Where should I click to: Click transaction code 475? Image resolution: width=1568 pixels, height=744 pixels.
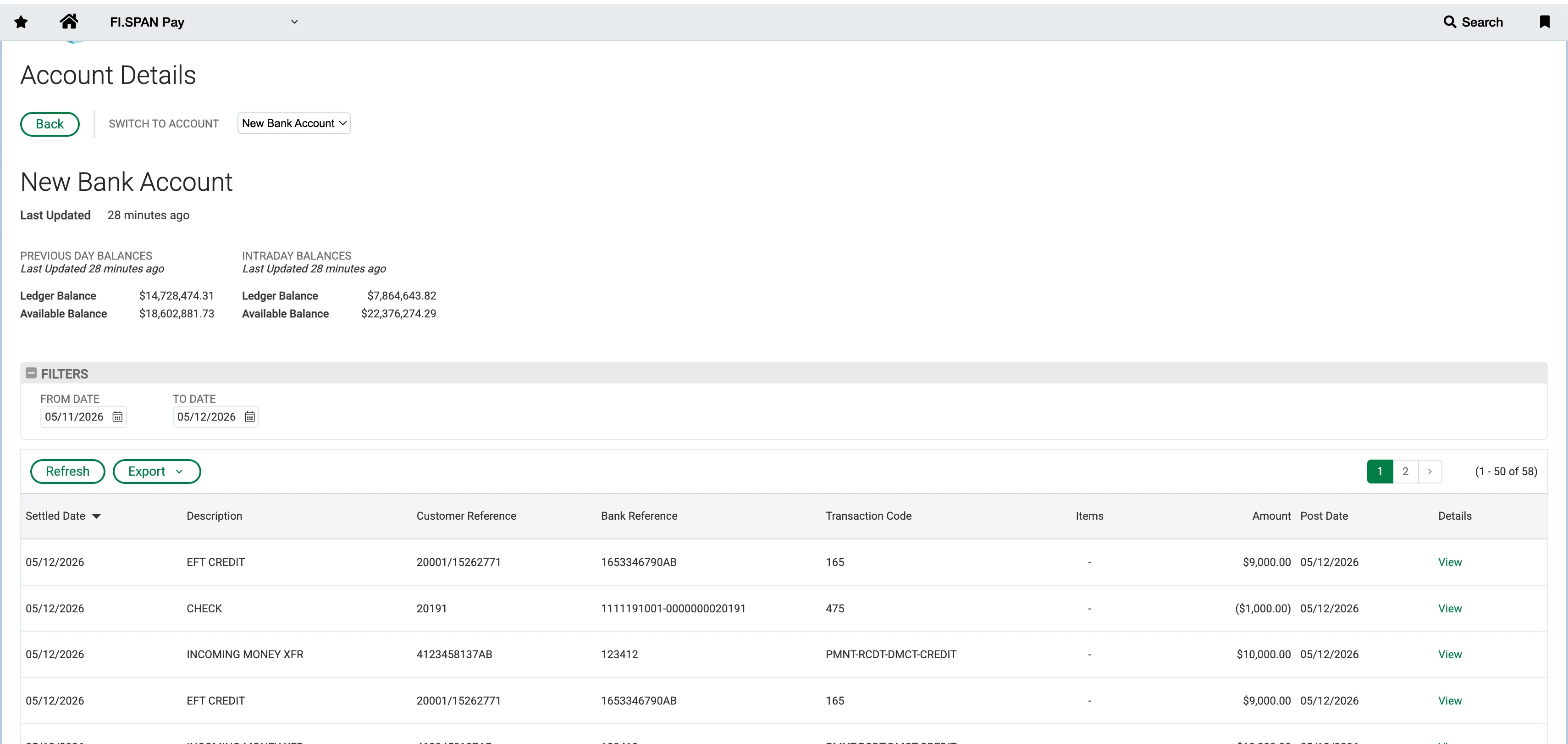(834, 609)
